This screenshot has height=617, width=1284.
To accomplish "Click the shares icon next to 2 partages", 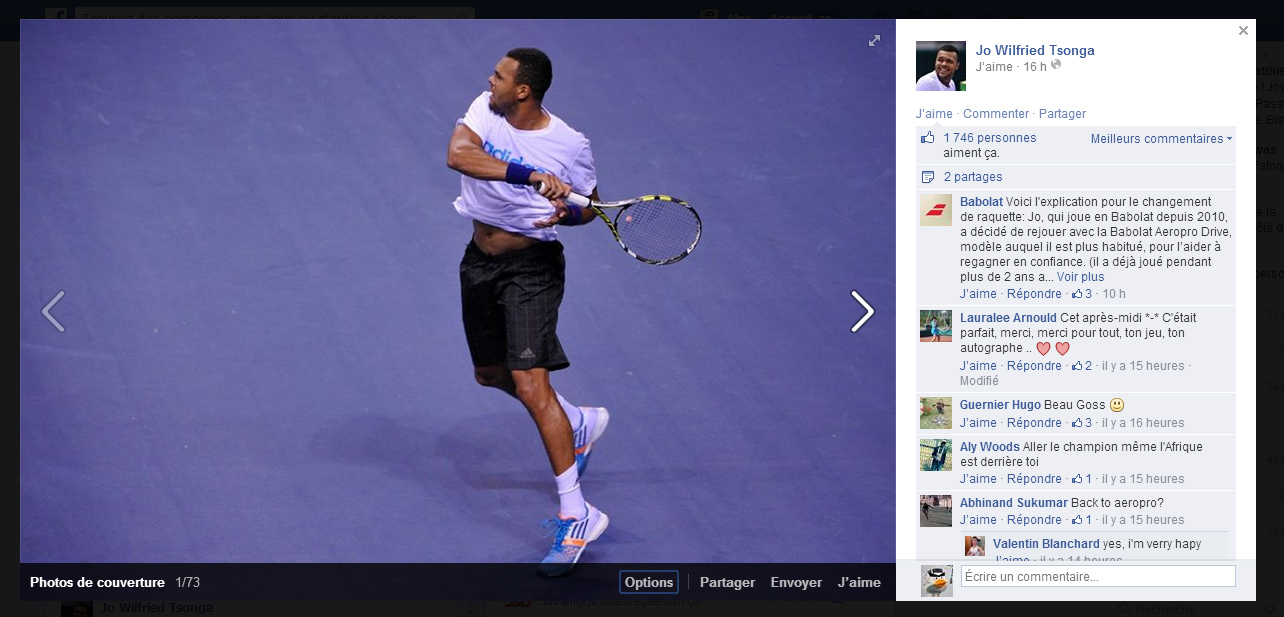I will pyautogui.click(x=928, y=177).
